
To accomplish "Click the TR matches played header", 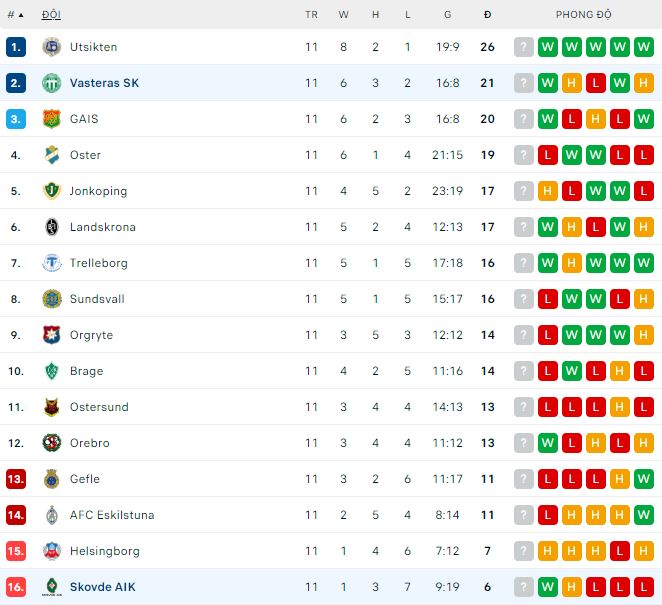I will 311,15.
